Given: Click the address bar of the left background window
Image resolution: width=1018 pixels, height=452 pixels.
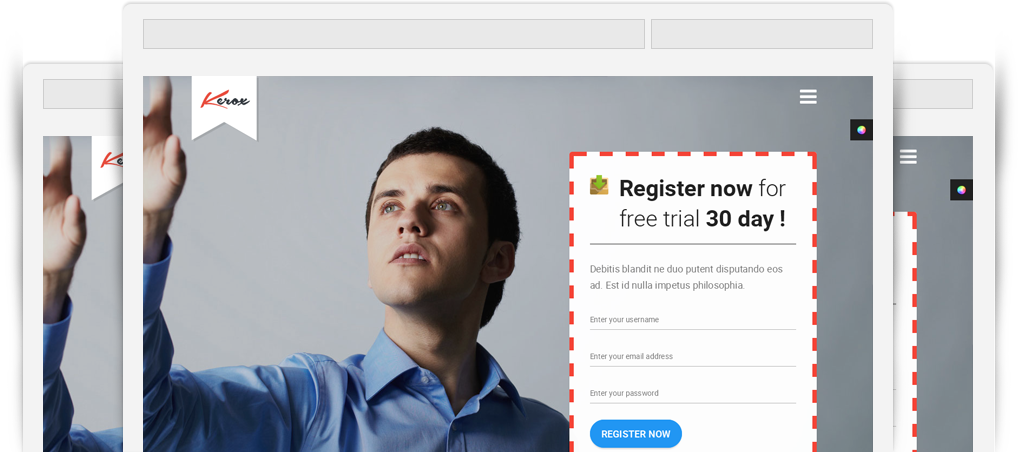Looking at the screenshot, I should 83,94.
